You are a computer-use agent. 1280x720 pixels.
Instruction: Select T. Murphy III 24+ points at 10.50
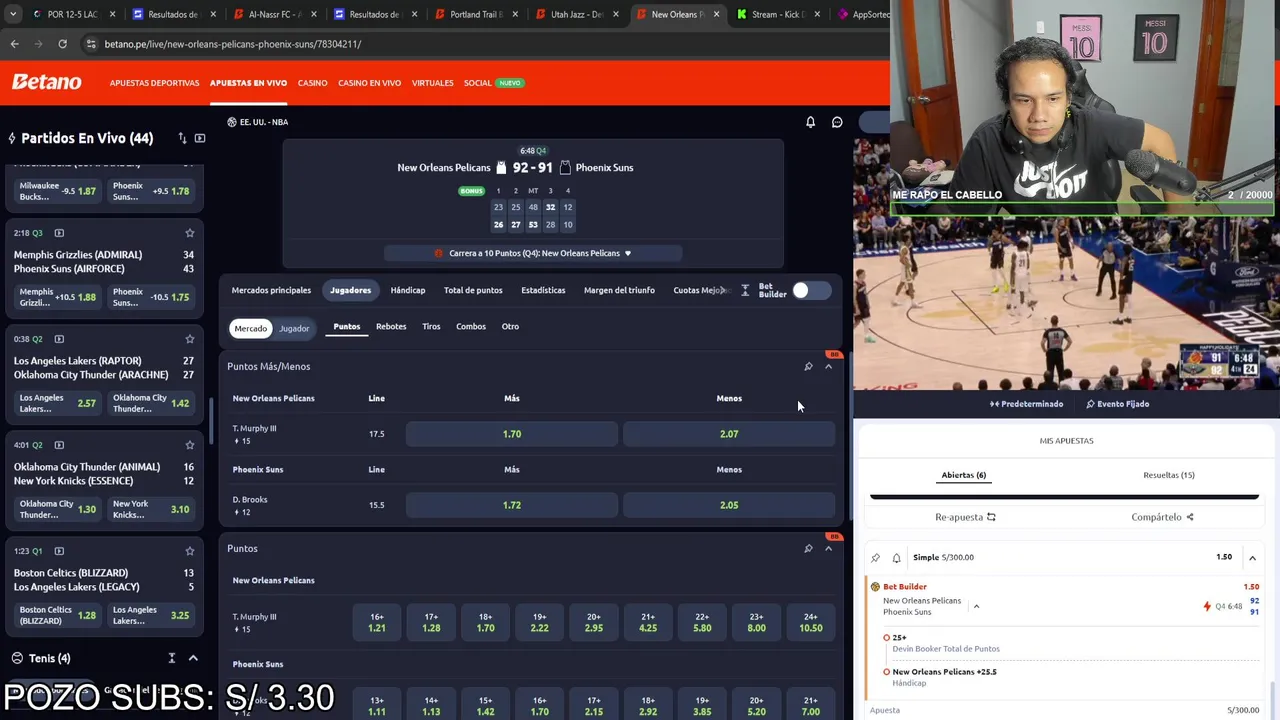810,622
